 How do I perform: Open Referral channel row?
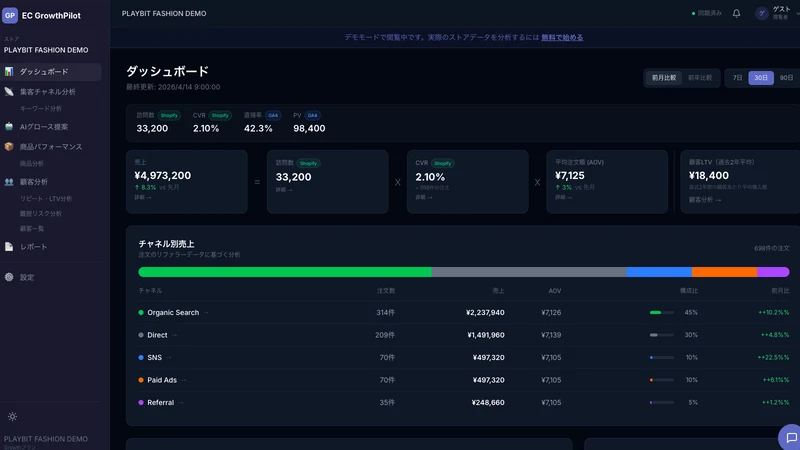(x=463, y=403)
